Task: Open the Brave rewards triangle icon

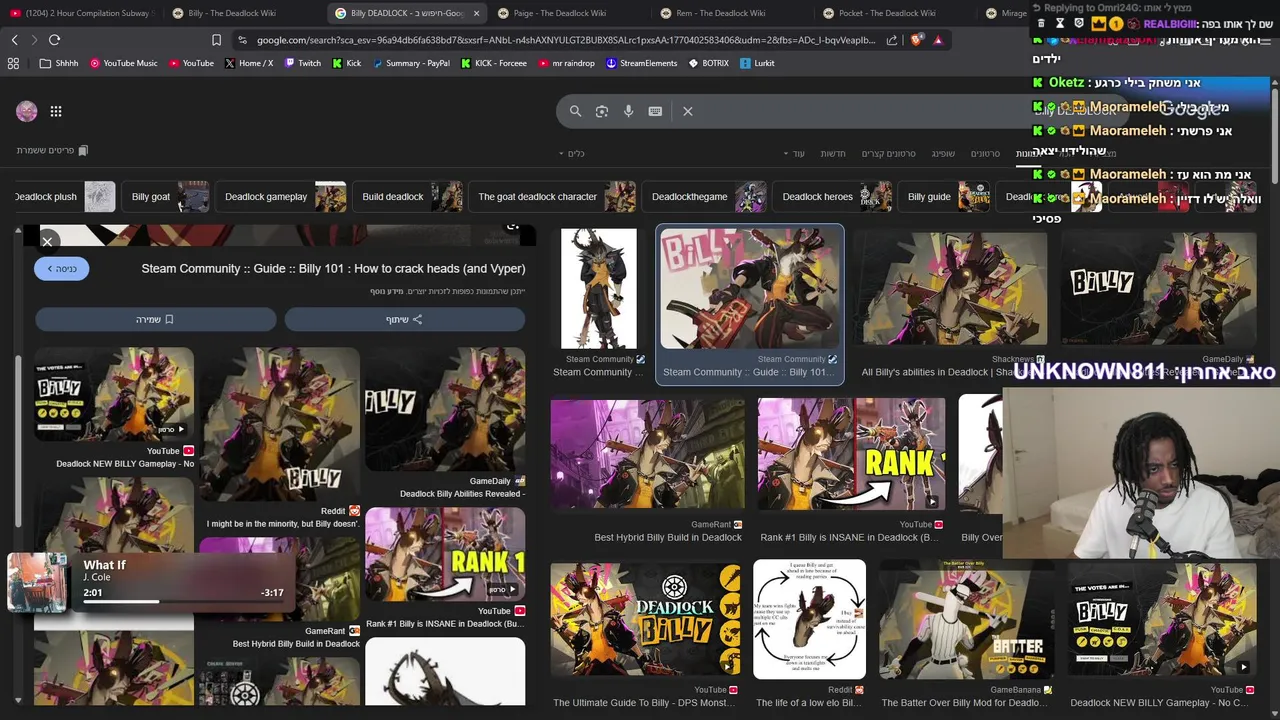Action: pos(938,40)
